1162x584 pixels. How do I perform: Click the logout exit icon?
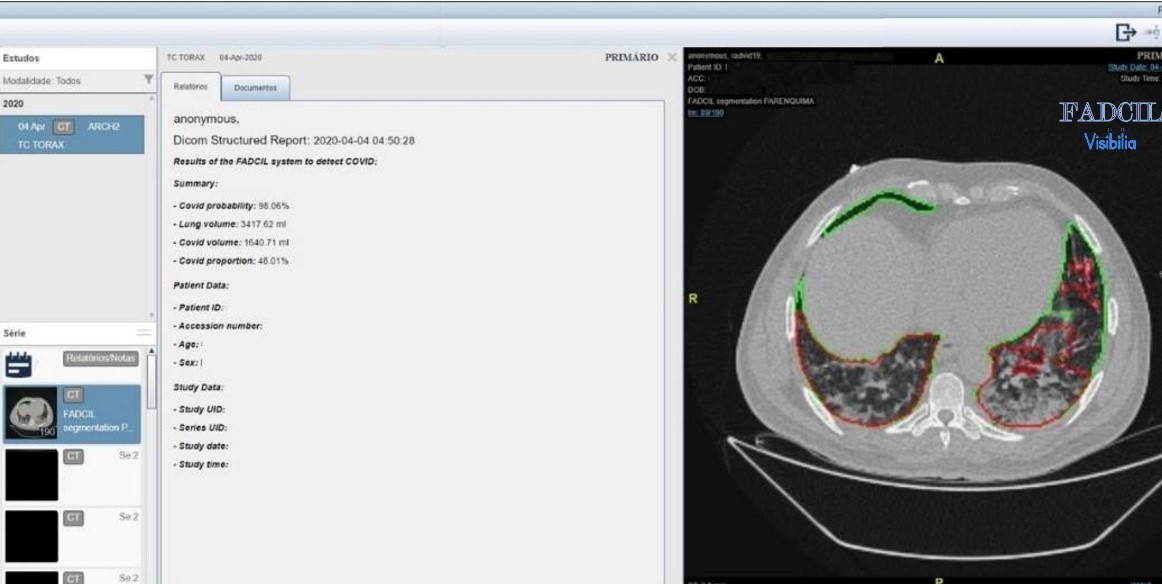point(1126,33)
